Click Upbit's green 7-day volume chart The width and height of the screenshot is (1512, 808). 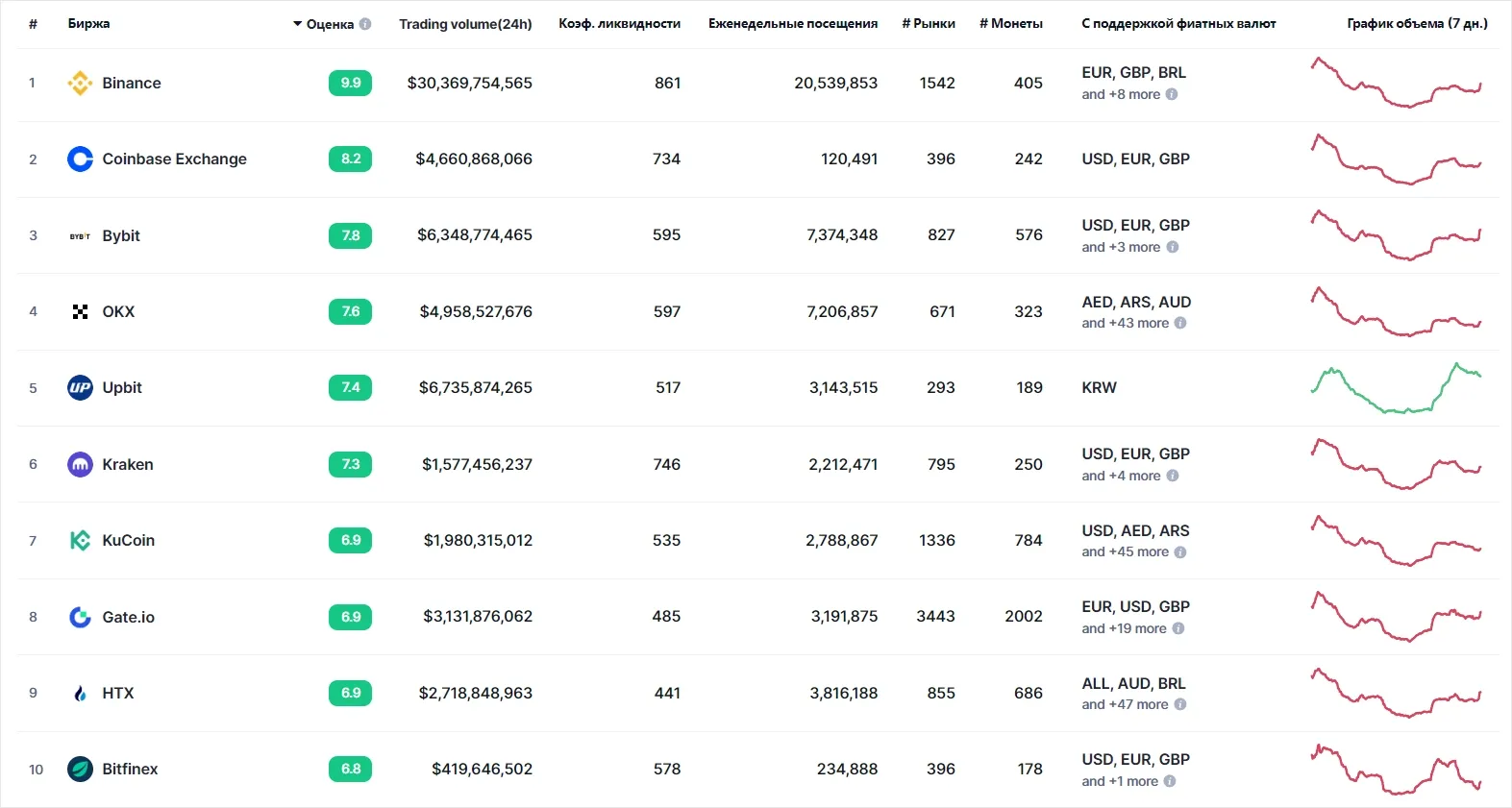click(x=1397, y=388)
